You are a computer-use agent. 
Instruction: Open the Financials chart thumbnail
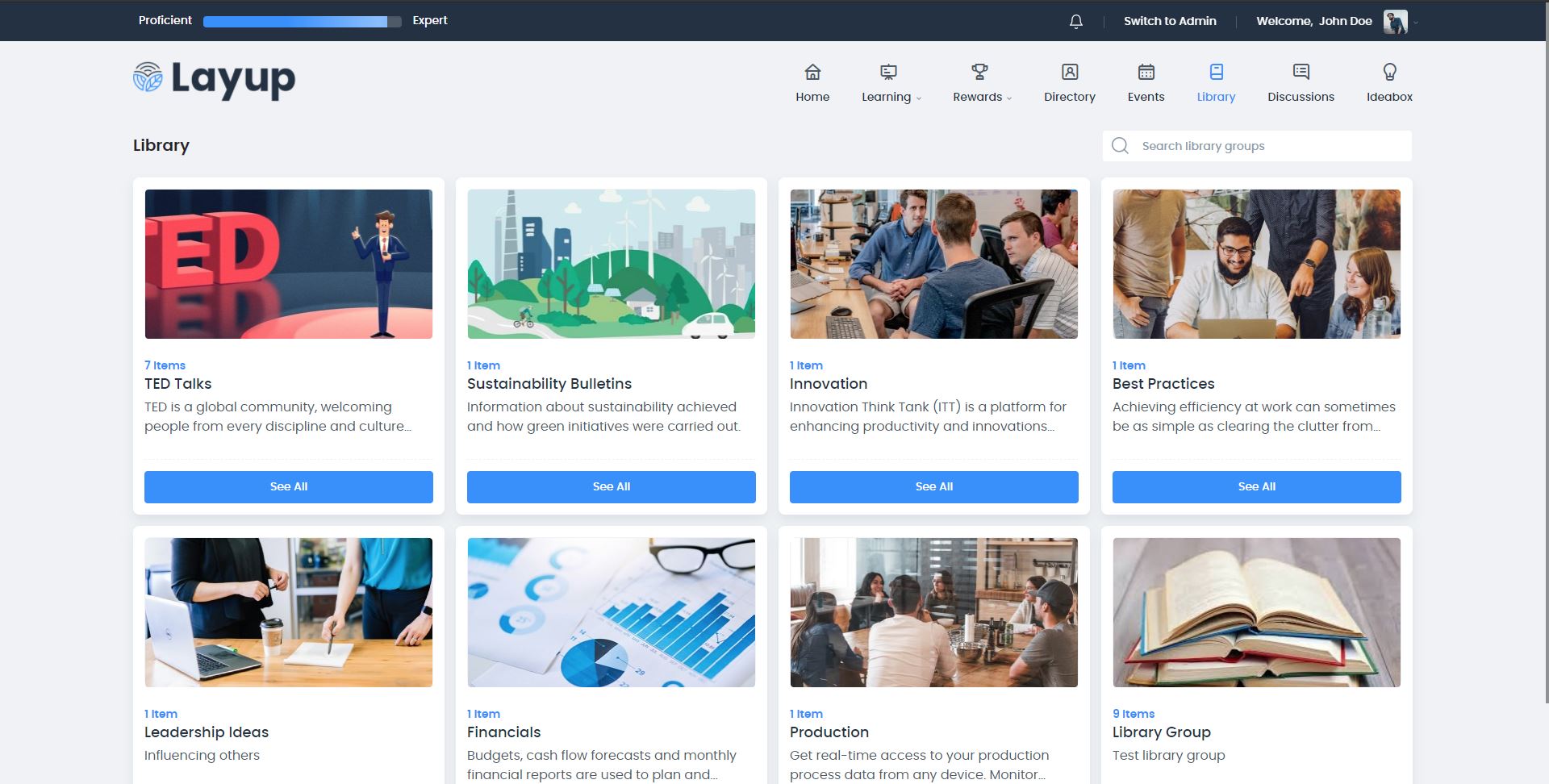tap(611, 612)
